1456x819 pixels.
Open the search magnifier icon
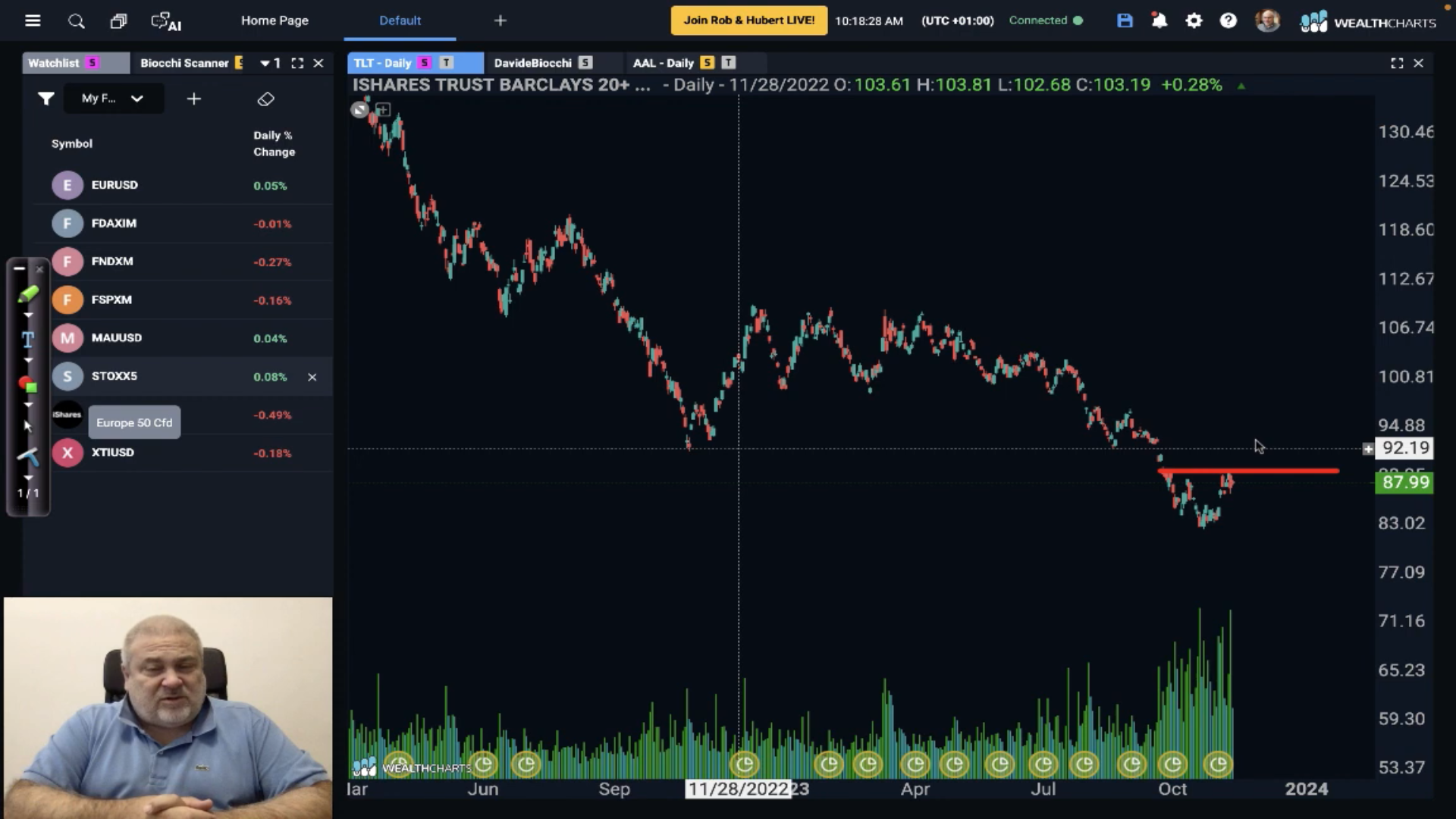pos(76,20)
